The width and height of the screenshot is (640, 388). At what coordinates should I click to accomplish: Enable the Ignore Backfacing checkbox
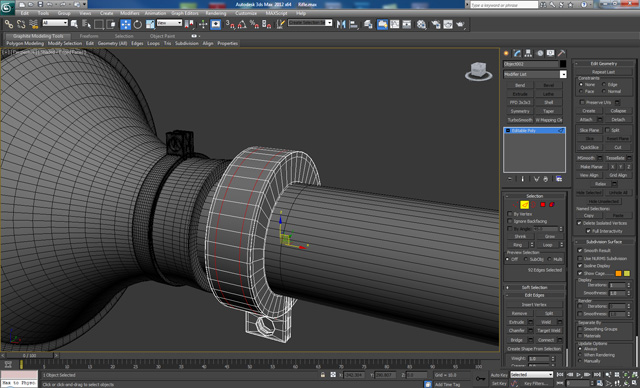[x=510, y=221]
